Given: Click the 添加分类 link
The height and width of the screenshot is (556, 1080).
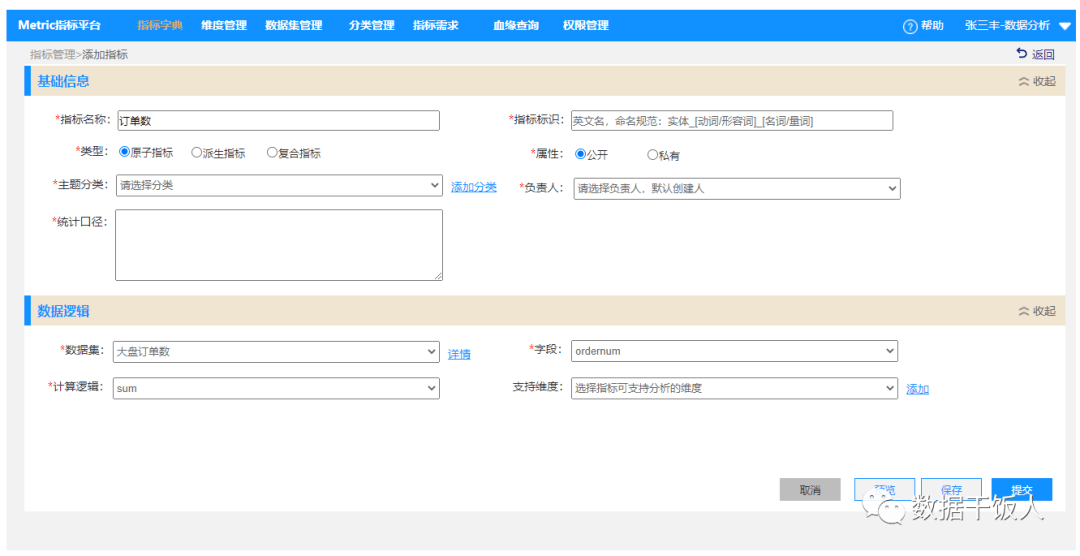Looking at the screenshot, I should tap(473, 187).
